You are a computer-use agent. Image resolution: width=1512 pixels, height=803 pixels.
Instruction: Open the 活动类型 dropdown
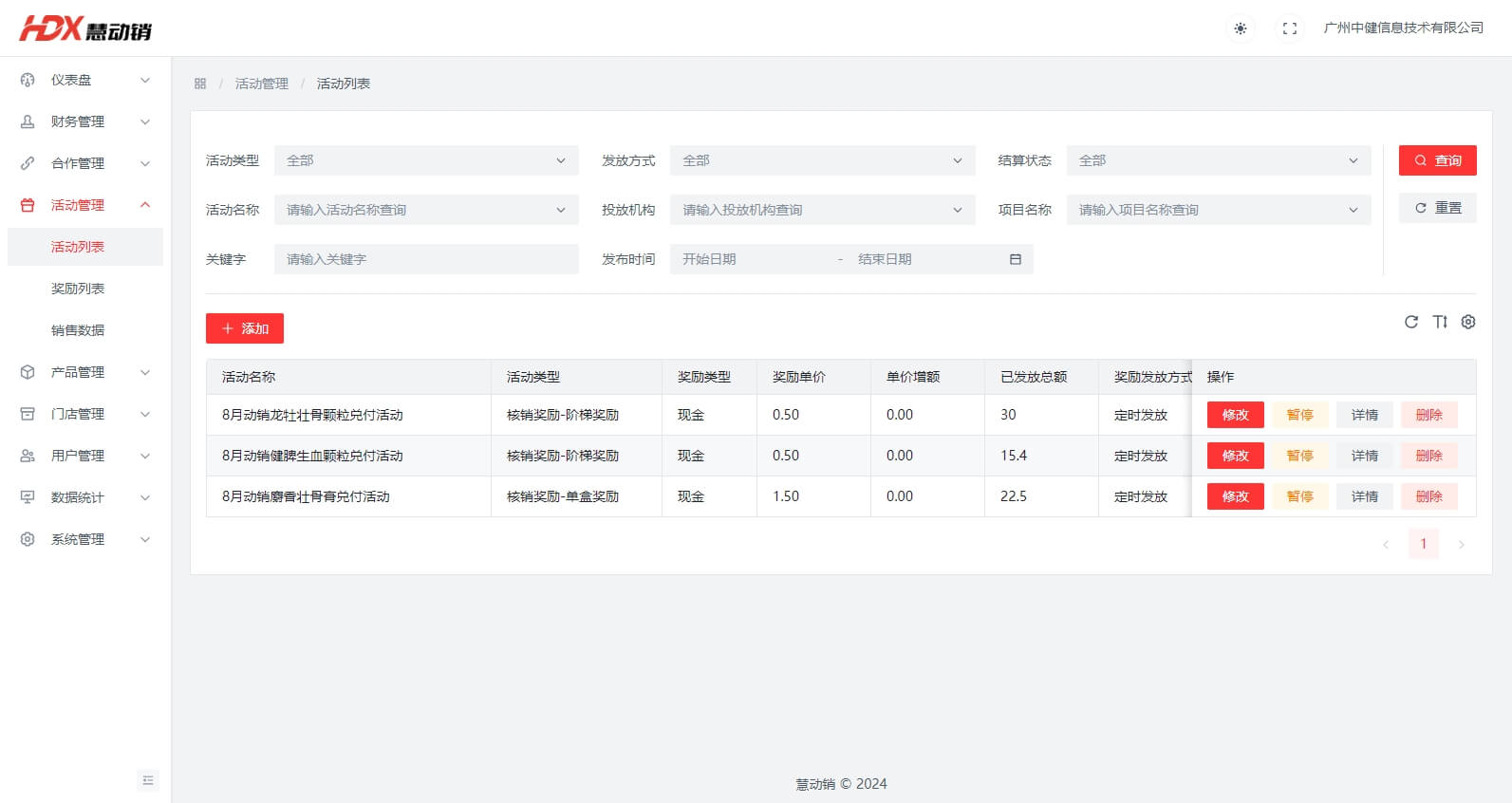point(425,160)
